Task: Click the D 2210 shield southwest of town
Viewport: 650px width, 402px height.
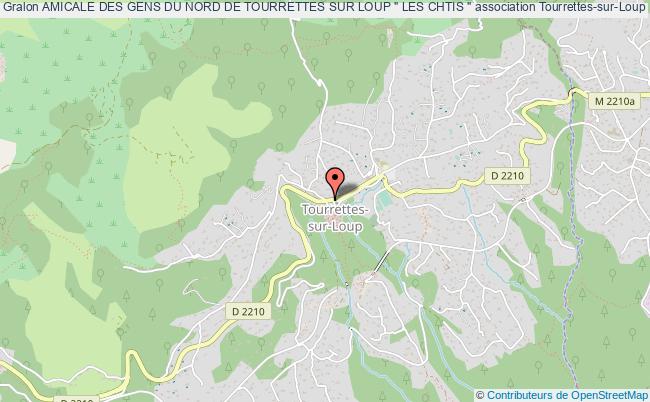Action: coord(248,311)
